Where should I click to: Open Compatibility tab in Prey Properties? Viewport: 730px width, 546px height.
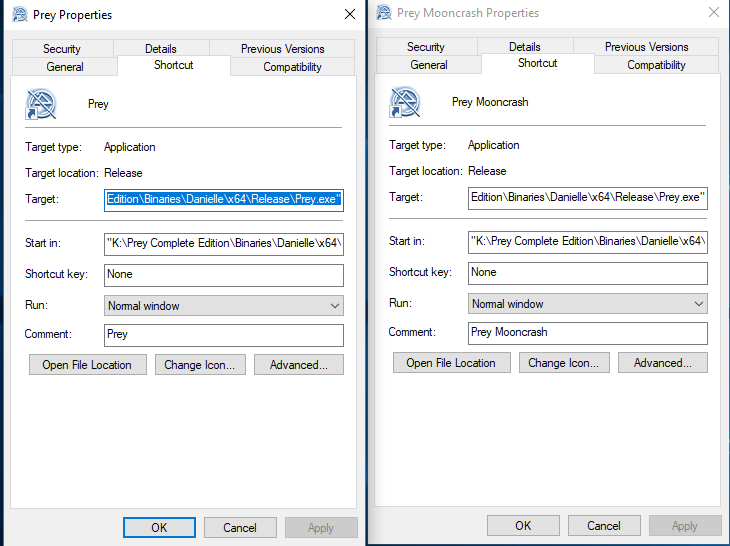pos(292,67)
